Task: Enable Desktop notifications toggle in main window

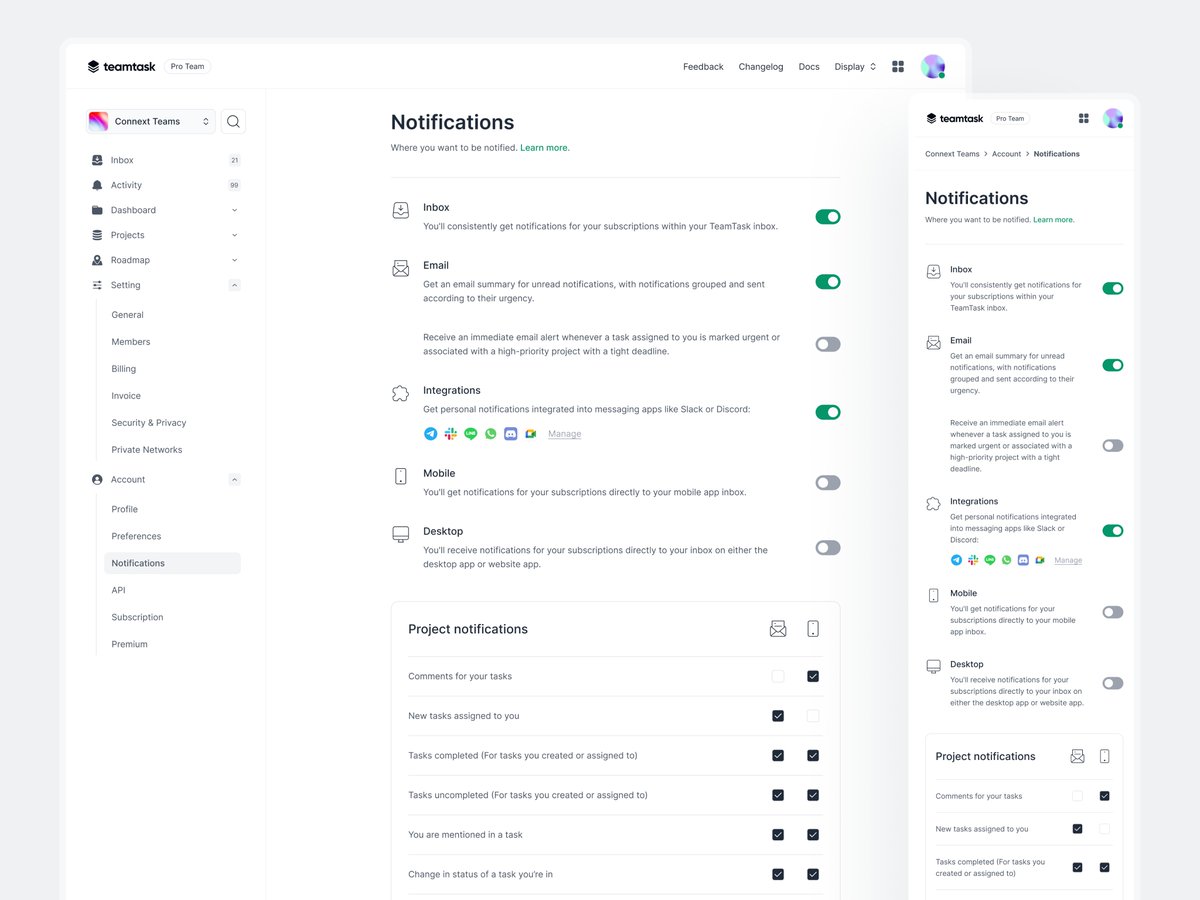Action: (x=828, y=548)
